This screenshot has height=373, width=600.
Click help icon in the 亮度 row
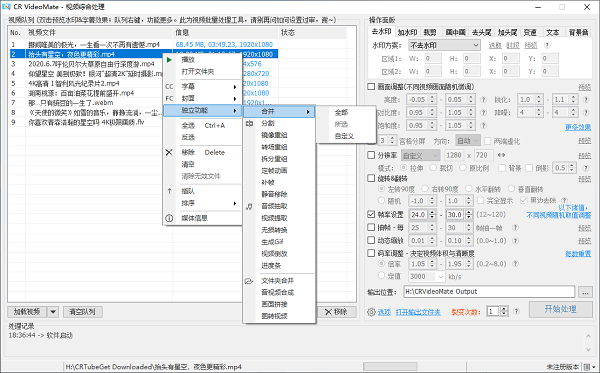tap(483, 99)
